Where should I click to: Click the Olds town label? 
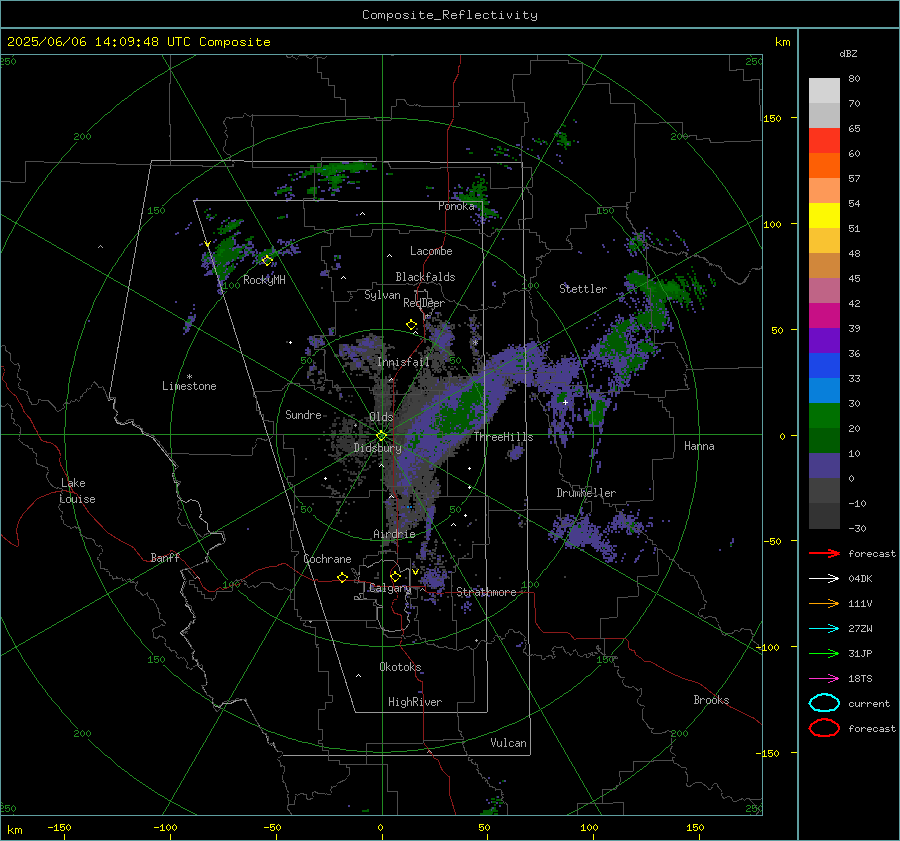tap(381, 417)
